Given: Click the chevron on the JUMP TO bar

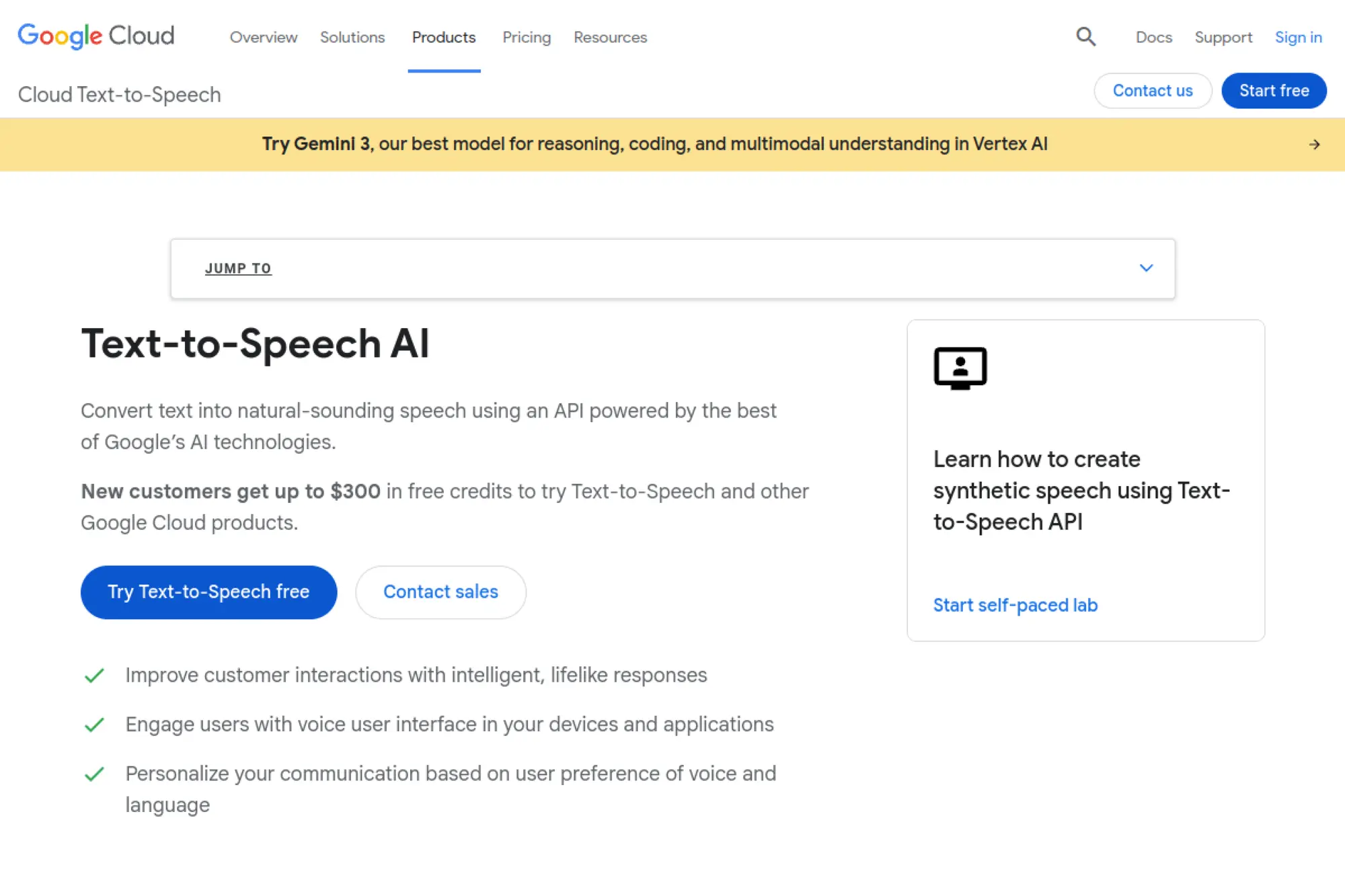Looking at the screenshot, I should pos(1146,268).
